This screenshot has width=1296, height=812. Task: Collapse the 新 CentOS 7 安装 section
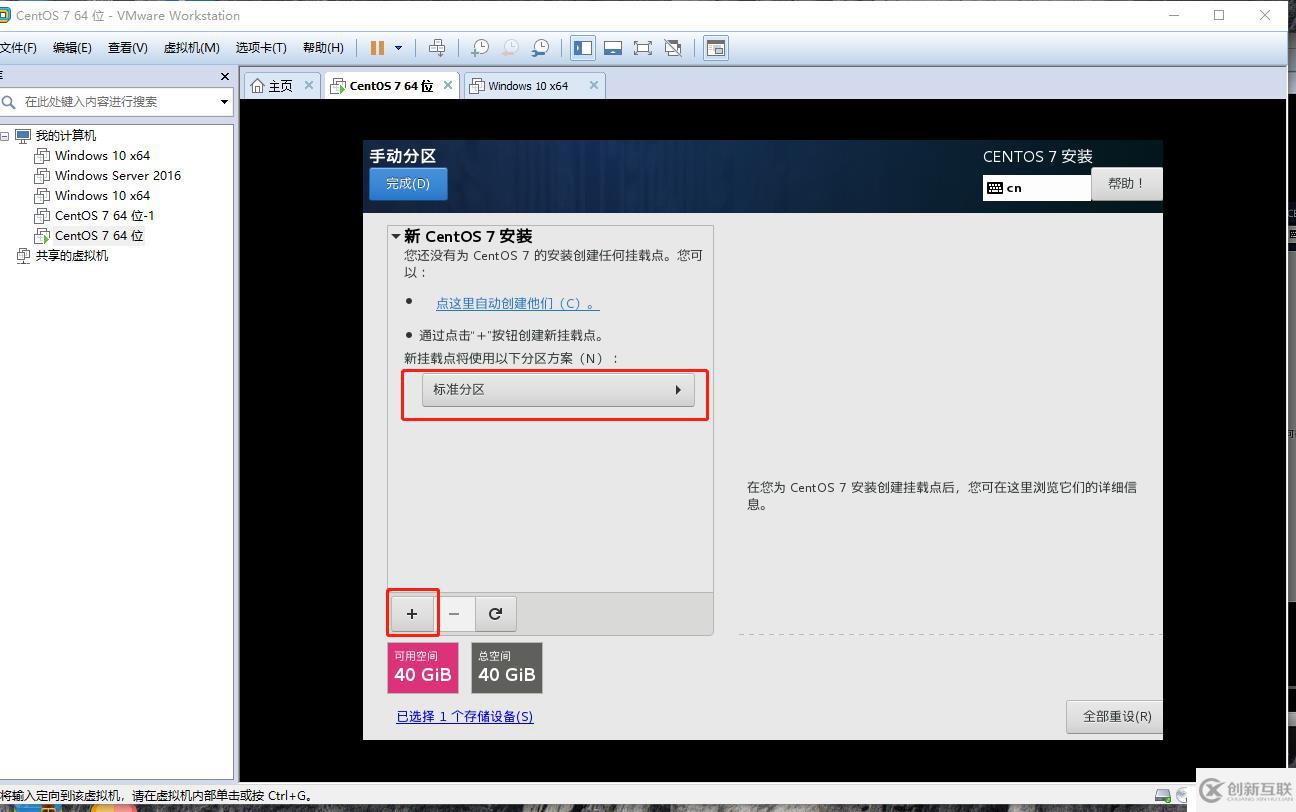pos(396,237)
